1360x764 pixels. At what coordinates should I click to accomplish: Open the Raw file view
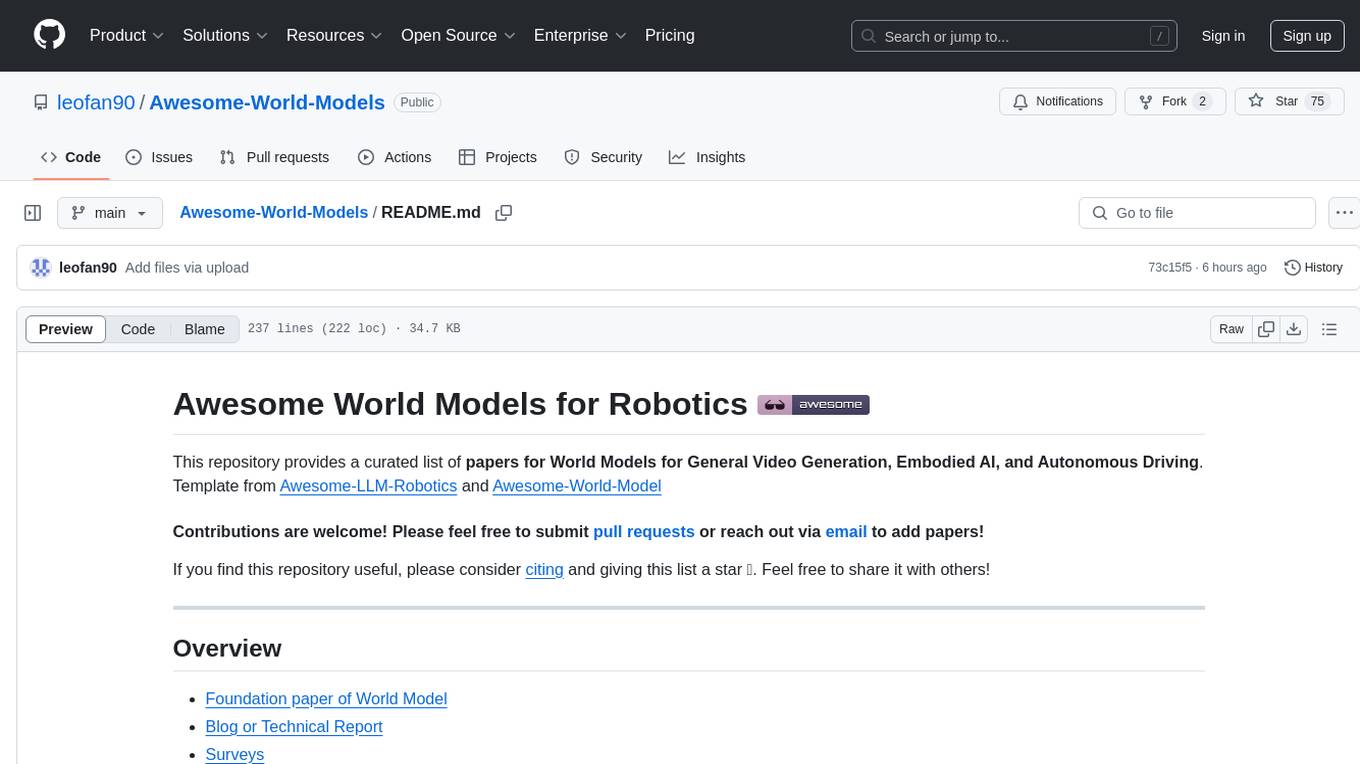[x=1231, y=329]
